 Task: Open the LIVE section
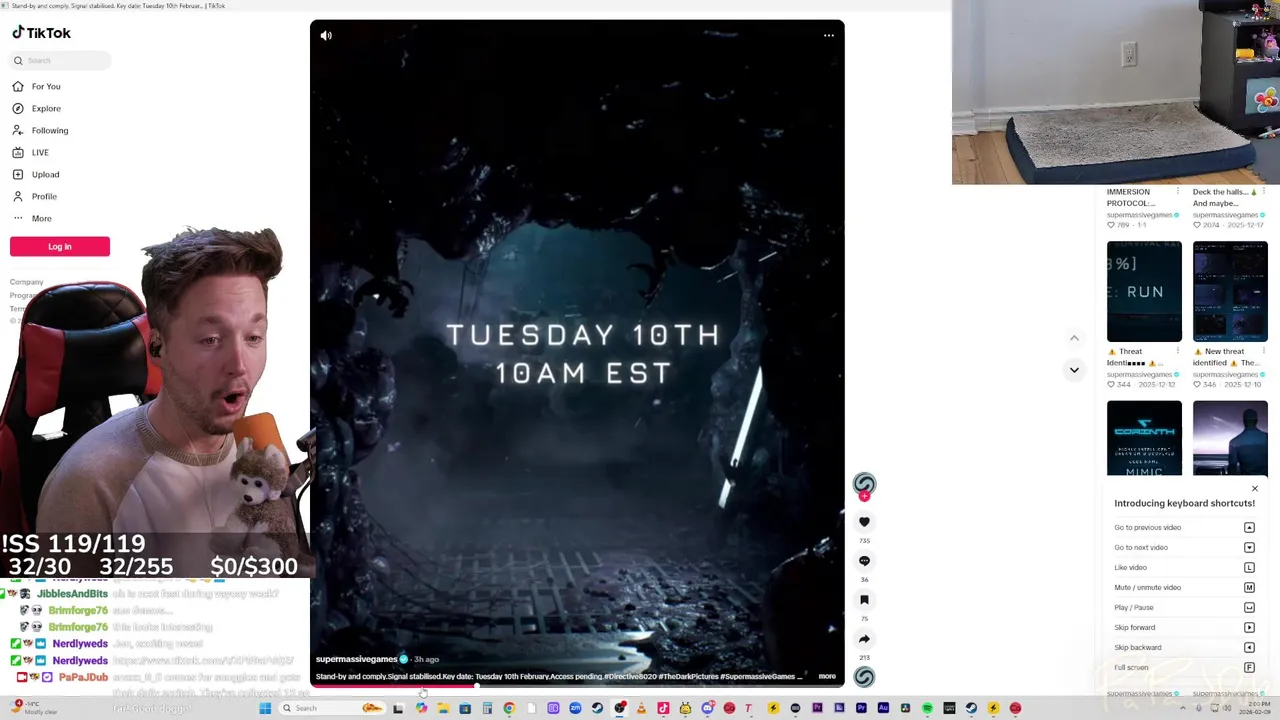point(40,152)
